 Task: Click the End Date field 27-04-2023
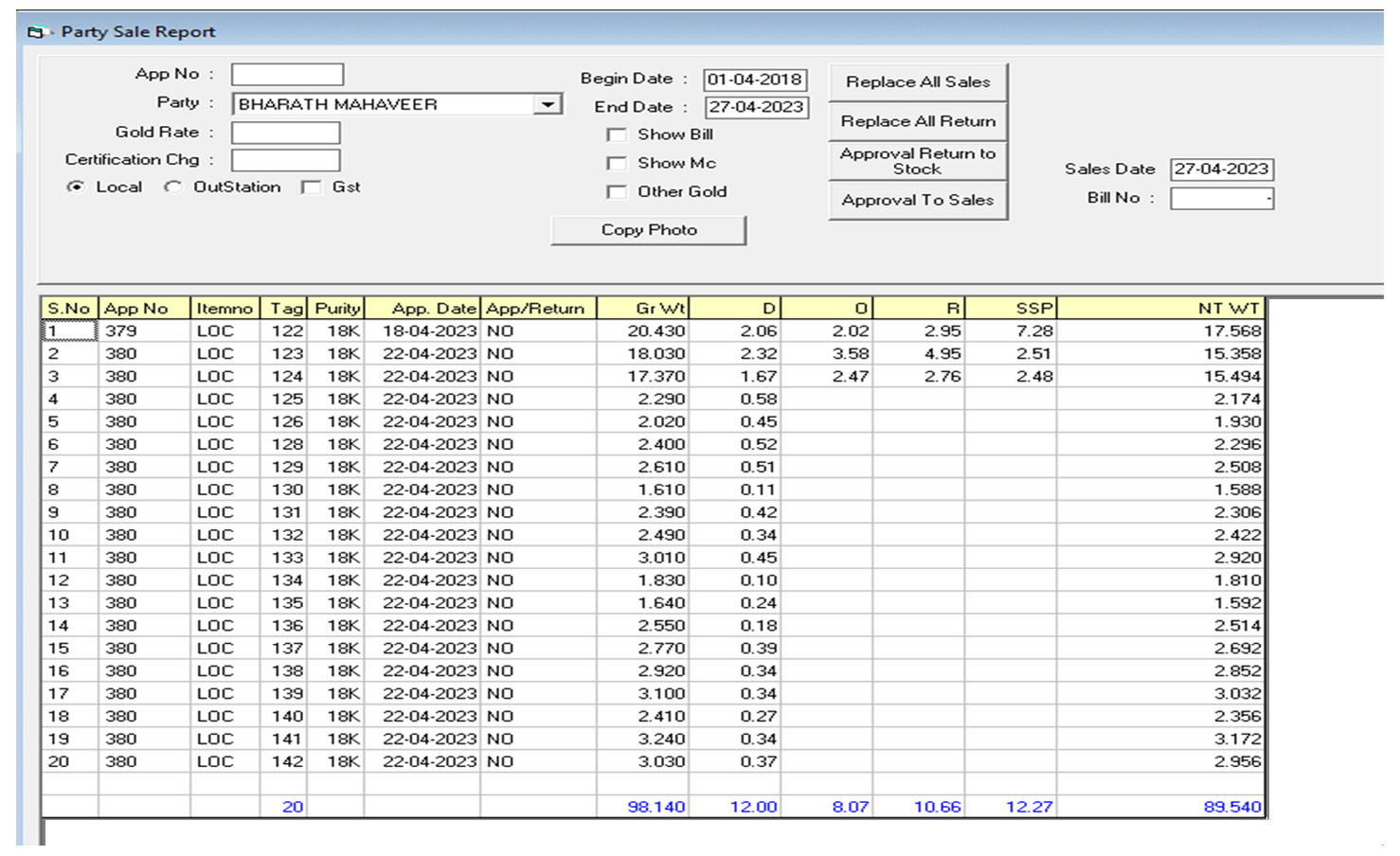(x=755, y=107)
